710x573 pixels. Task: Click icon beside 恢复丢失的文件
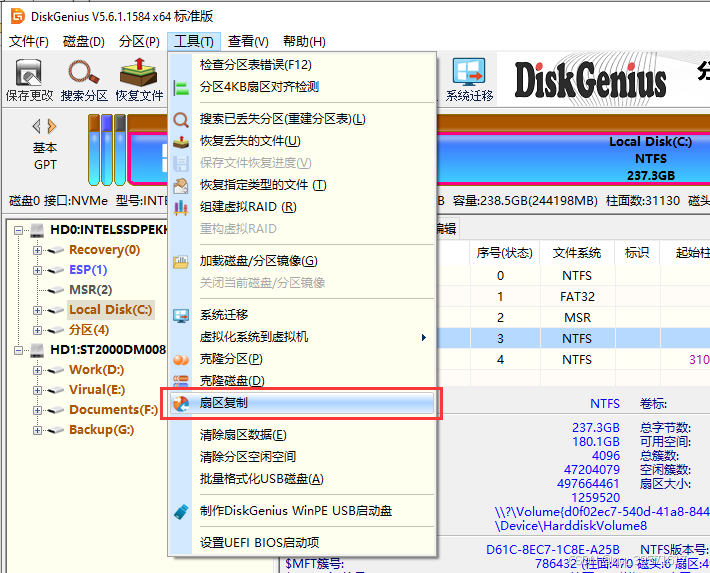pos(181,141)
